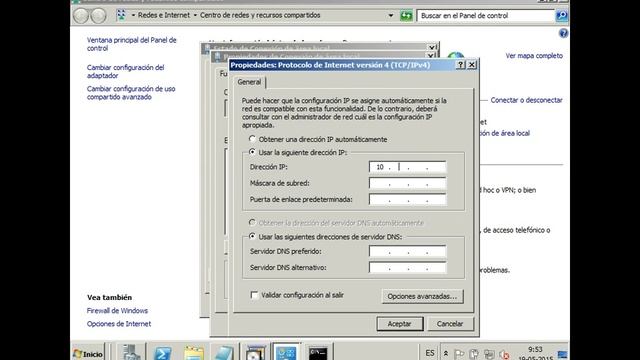Image resolution: width=640 pixels, height=360 pixels.
Task: Click the ES language indicator
Action: point(430,353)
